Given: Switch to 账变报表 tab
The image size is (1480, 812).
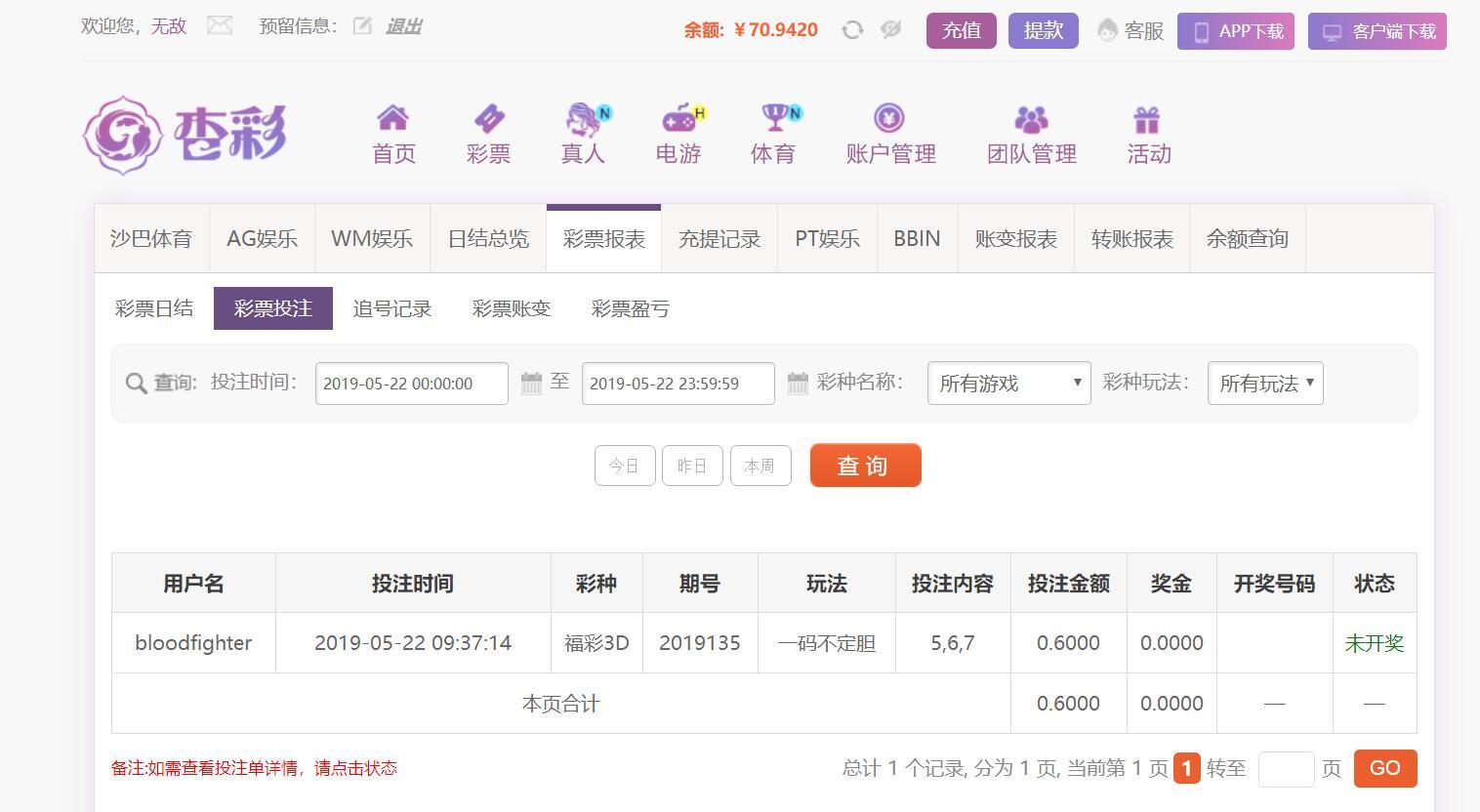Looking at the screenshot, I should [1015, 239].
